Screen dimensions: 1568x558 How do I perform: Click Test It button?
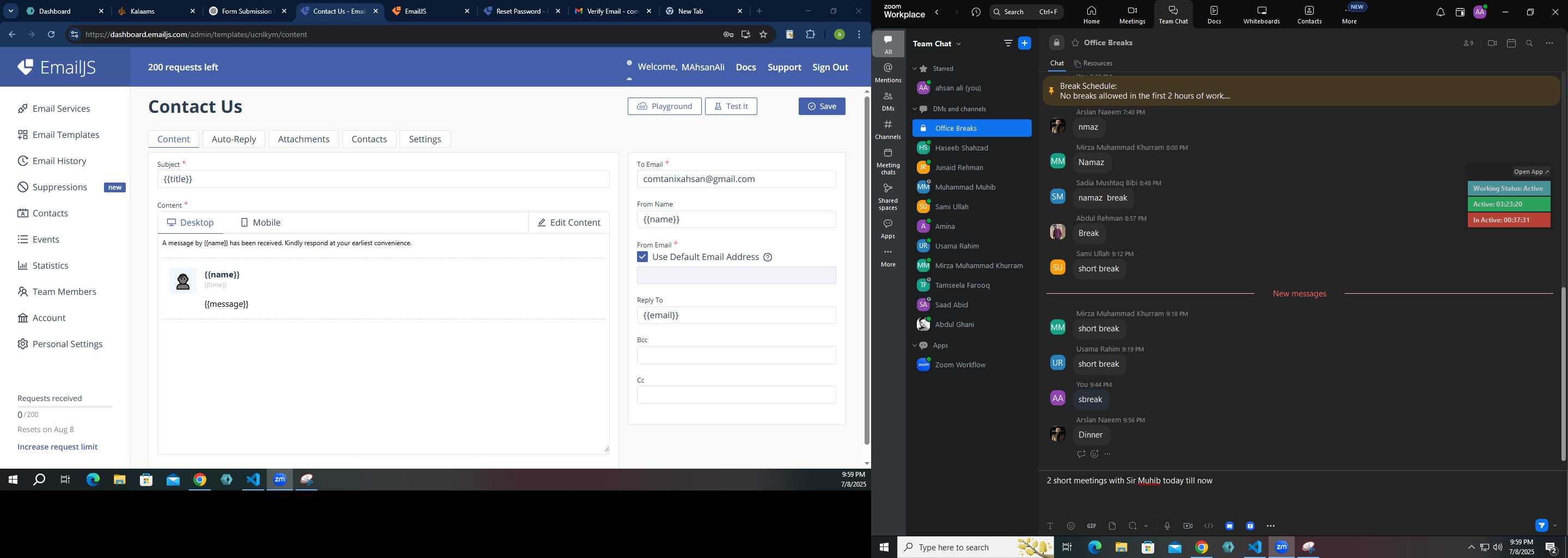pyautogui.click(x=731, y=107)
